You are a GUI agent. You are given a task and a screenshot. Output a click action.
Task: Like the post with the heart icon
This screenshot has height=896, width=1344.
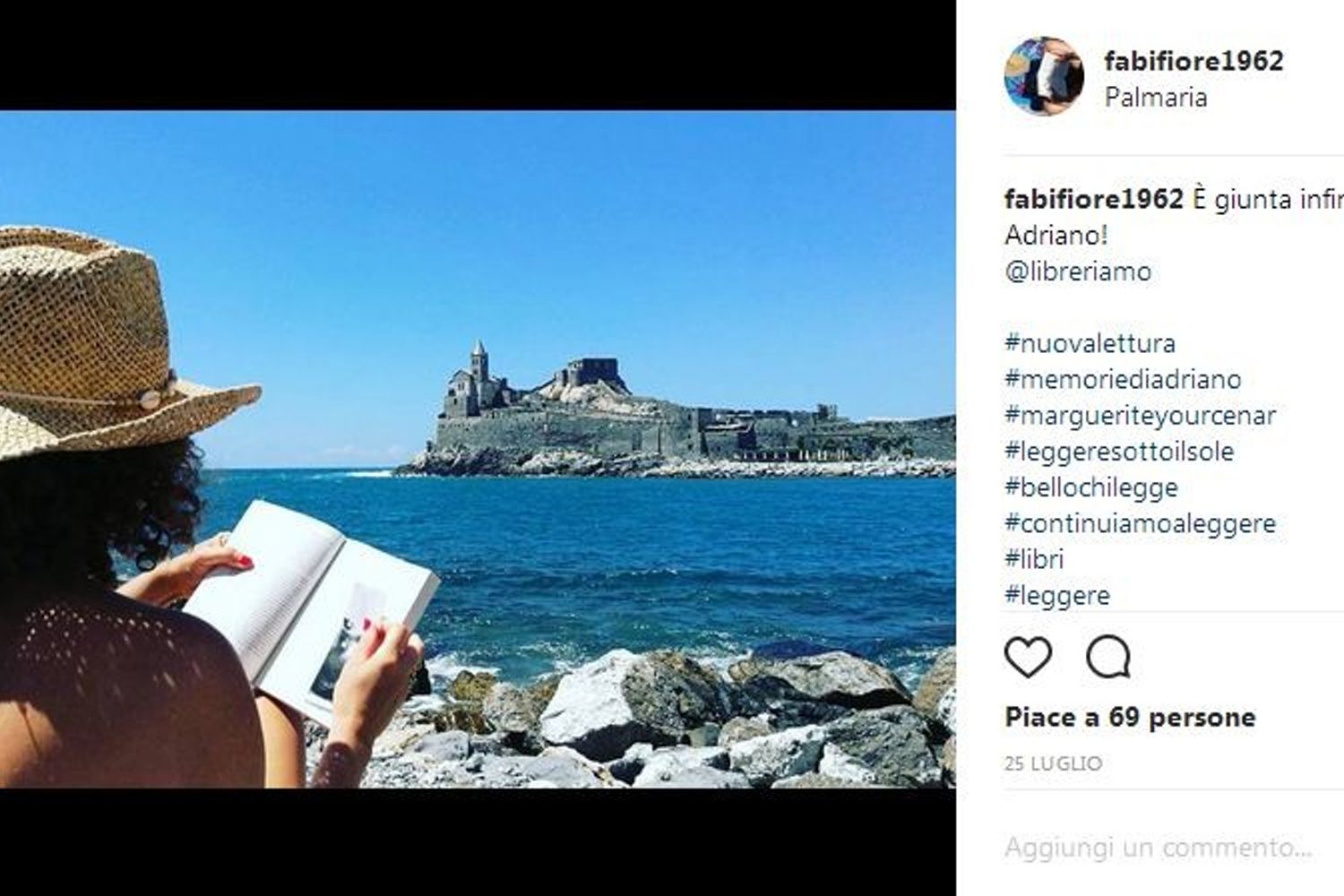click(1028, 658)
